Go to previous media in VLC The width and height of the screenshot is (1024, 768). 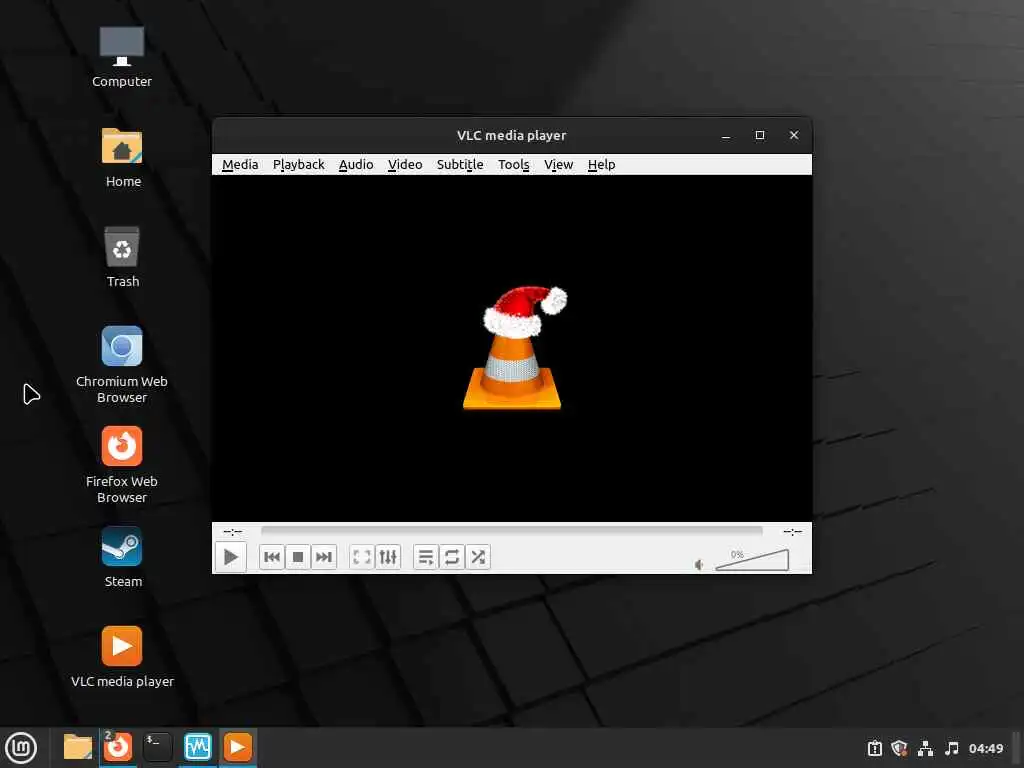tap(272, 557)
